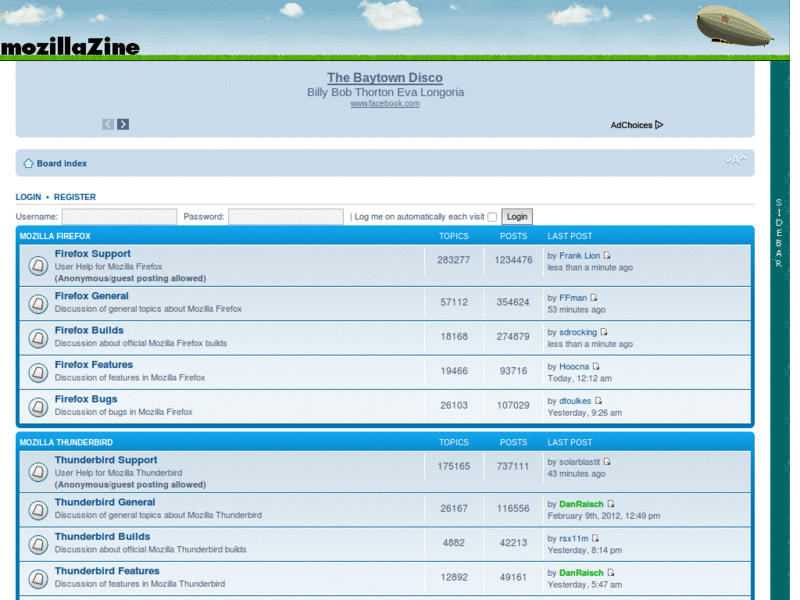Open the Firefox General forum

pos(92,296)
